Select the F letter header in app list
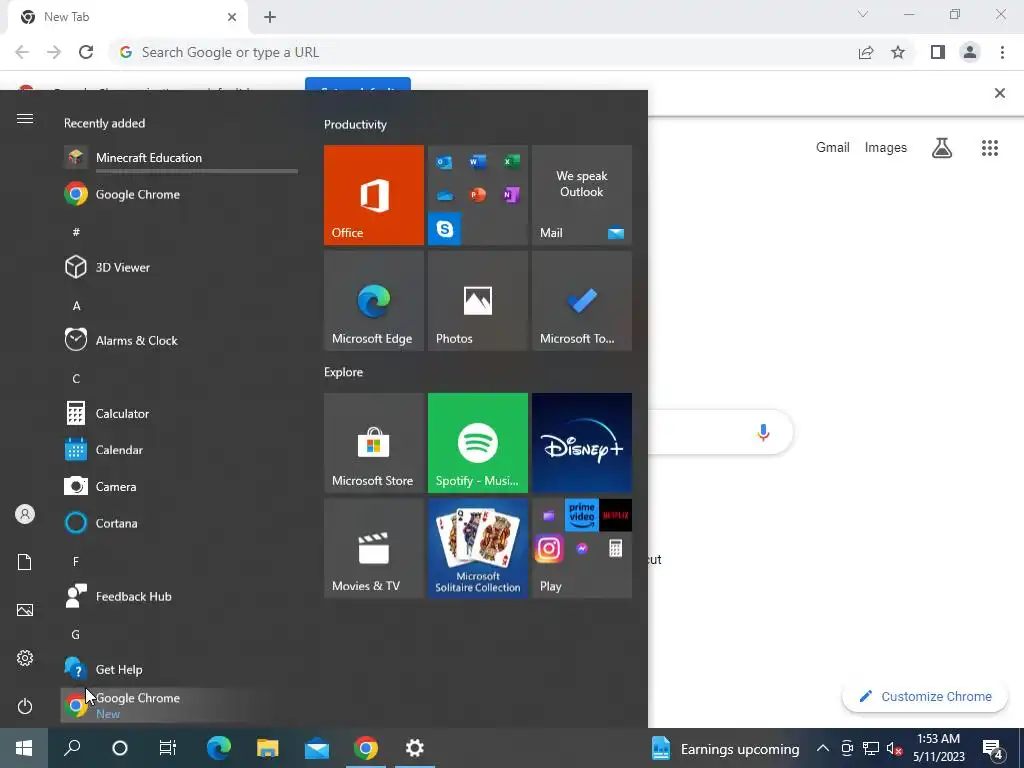This screenshot has height=768, width=1024. click(x=76, y=562)
